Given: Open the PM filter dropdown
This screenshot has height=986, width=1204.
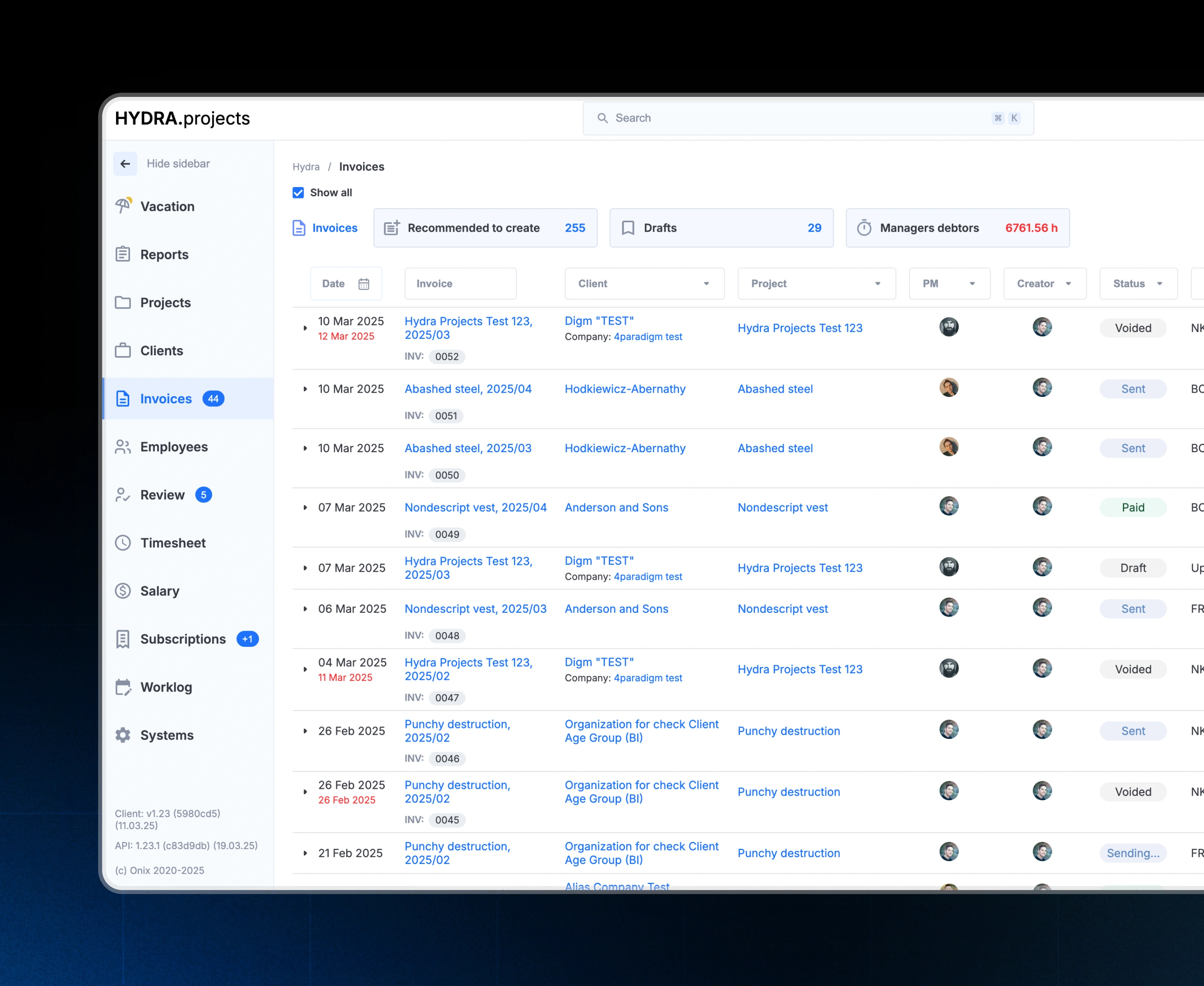Looking at the screenshot, I should (949, 283).
